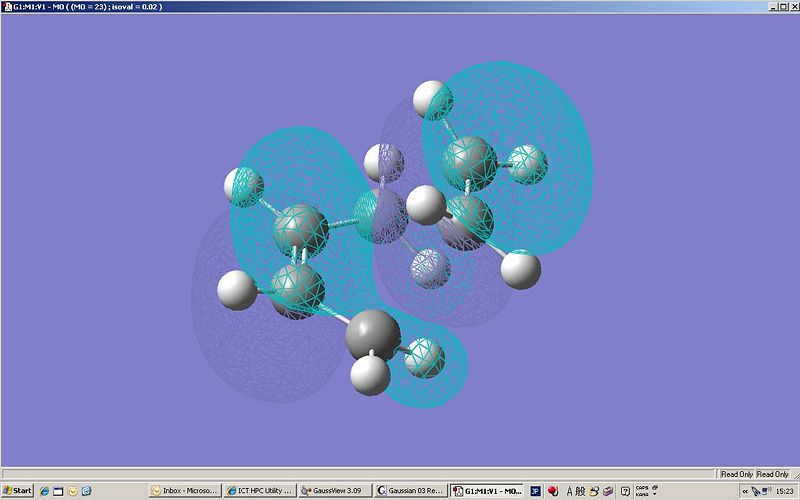The height and width of the screenshot is (500, 800).
Task: Switch to Gaussian 03 Revision taskbar window
Action: coord(410,491)
